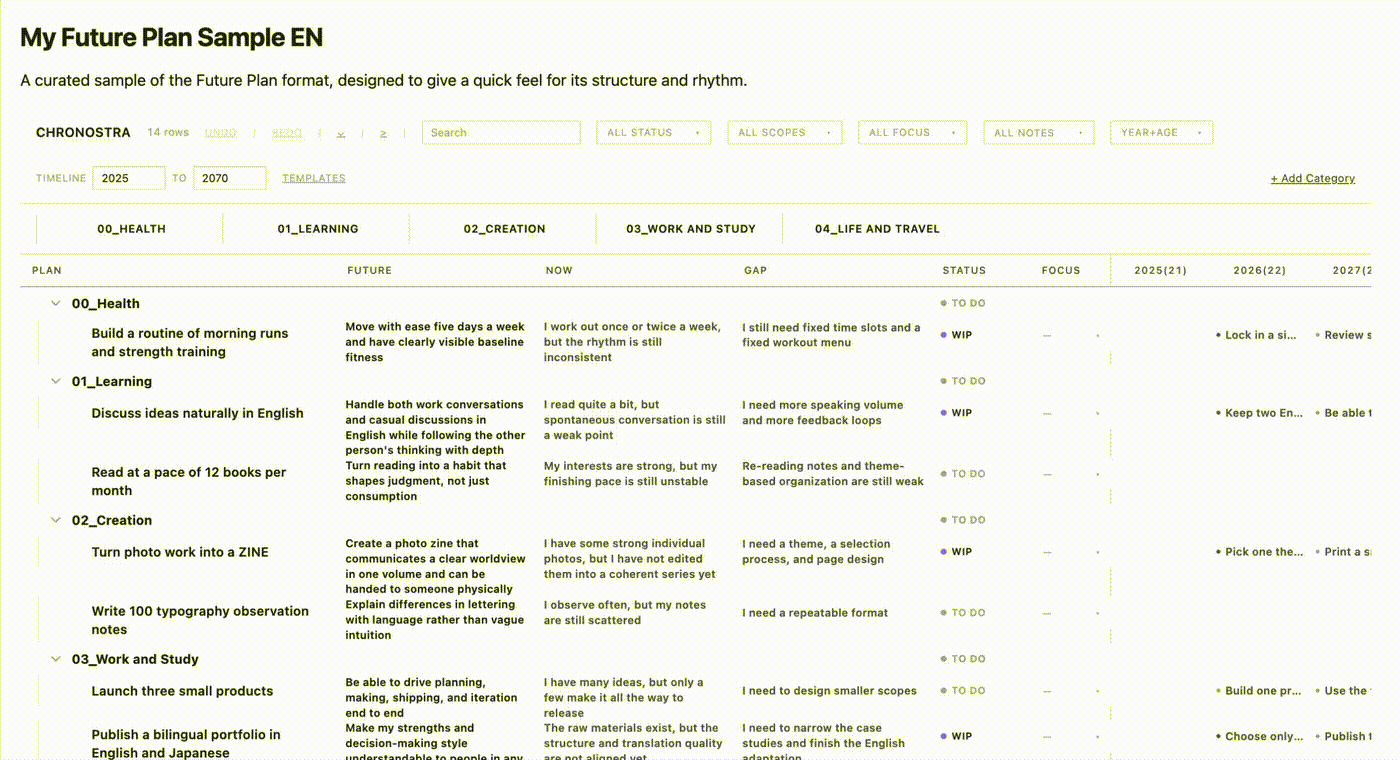
Task: Collapse the 03_Work and Study category chevron
Action: 56,660
